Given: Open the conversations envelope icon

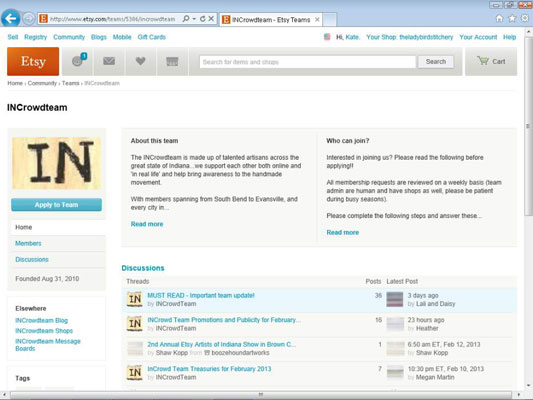Looking at the screenshot, I should click(x=109, y=62).
